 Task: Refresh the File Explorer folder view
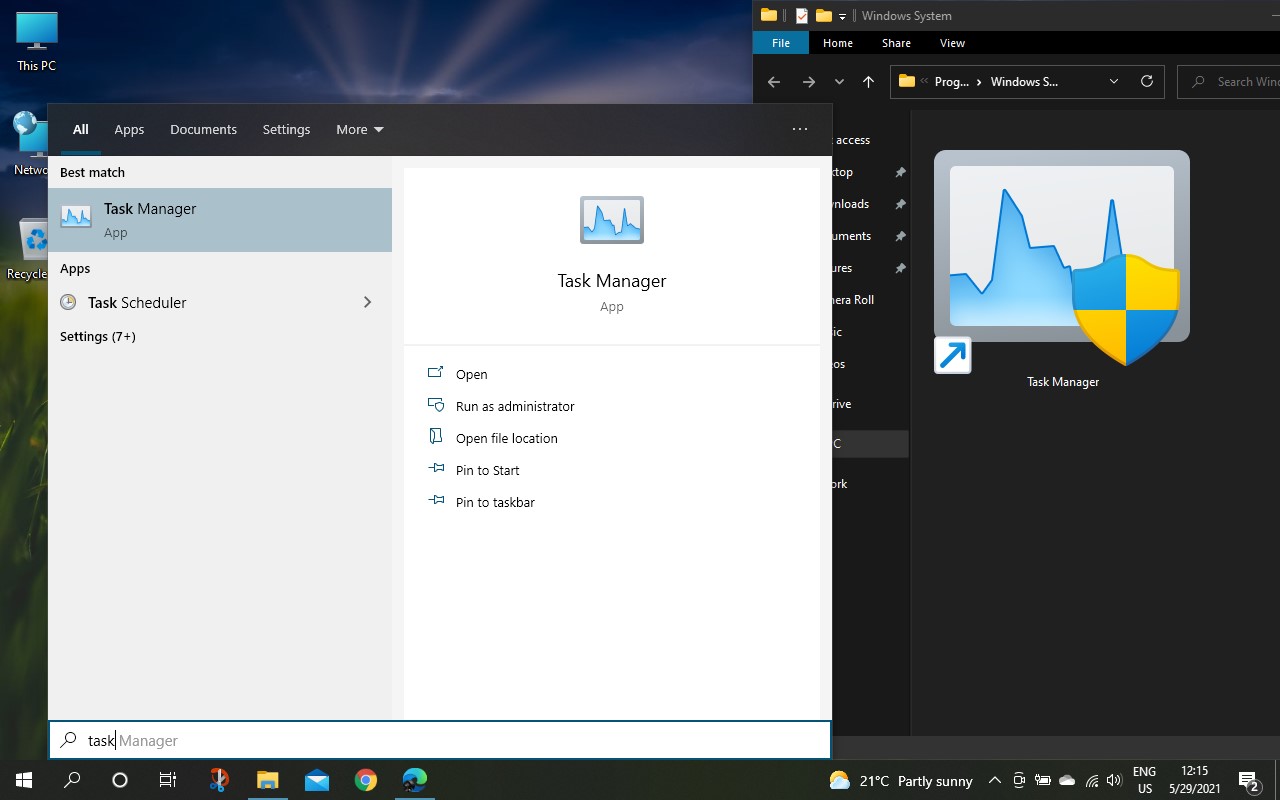click(x=1147, y=82)
